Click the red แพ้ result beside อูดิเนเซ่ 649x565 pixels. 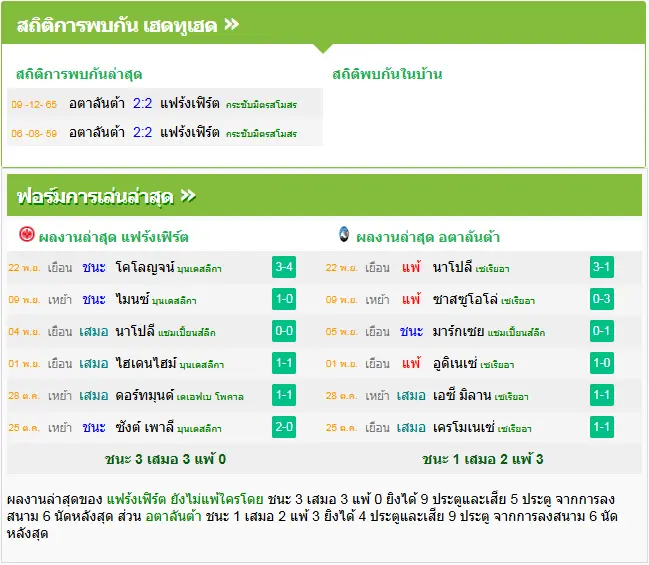[411, 363]
